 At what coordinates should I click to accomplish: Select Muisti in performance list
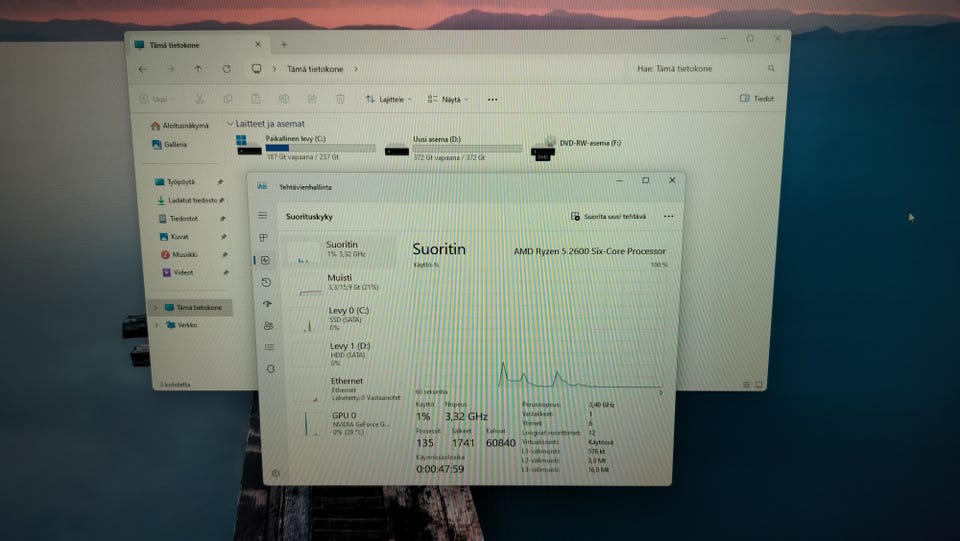(x=343, y=283)
